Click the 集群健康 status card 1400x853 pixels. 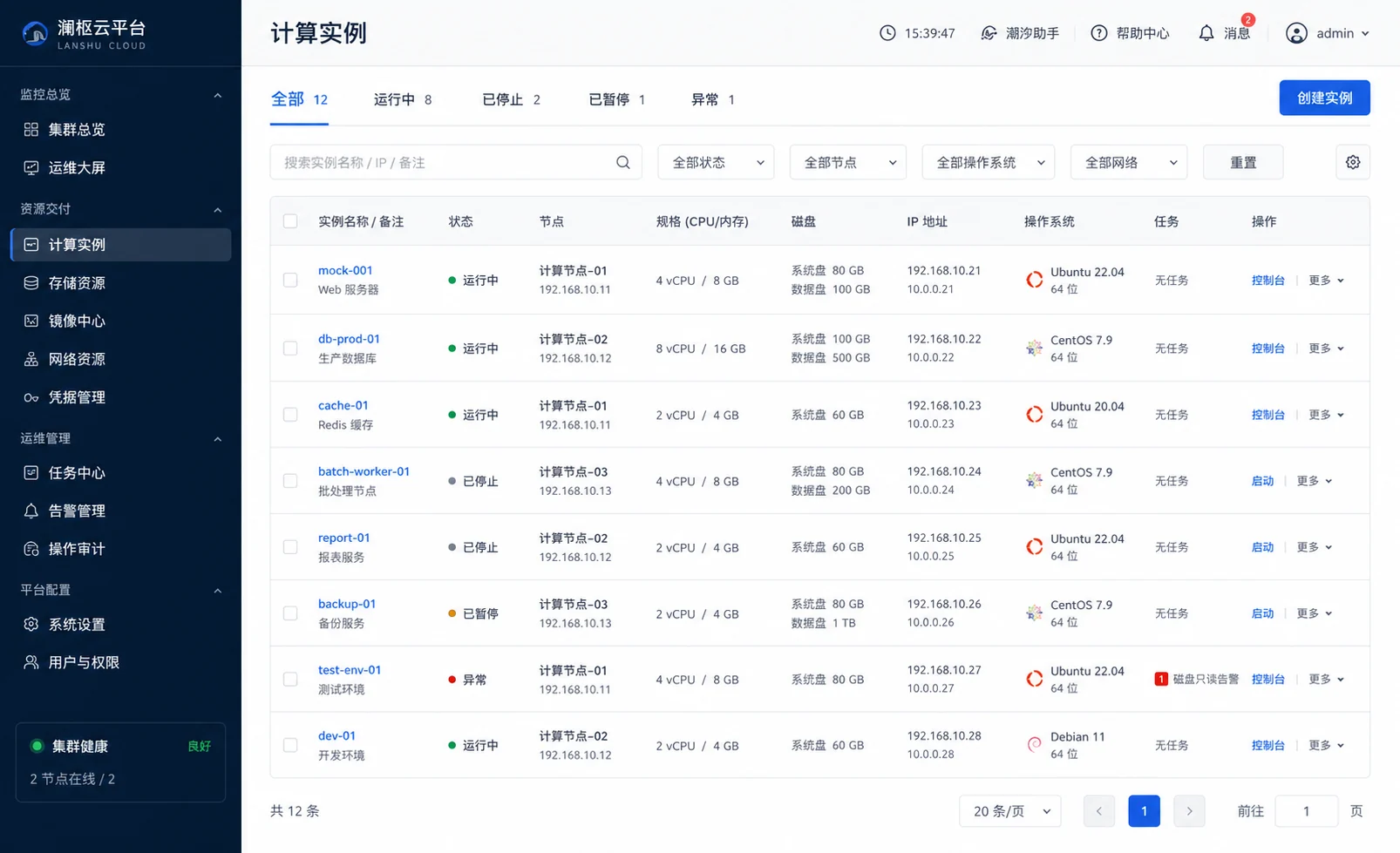point(120,762)
